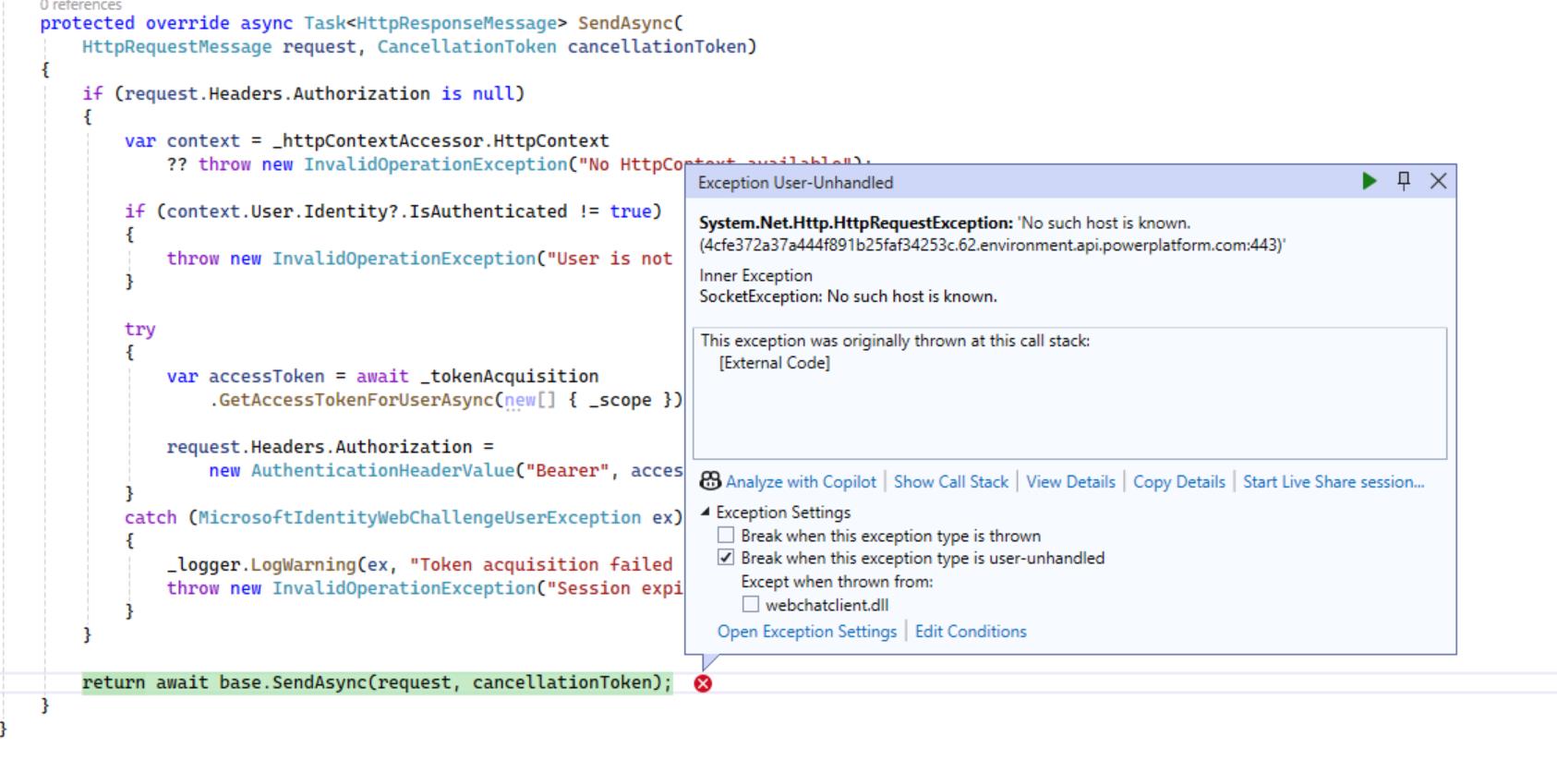Collapse the Exception Settings section
The height and width of the screenshot is (784, 1557).
(x=706, y=512)
